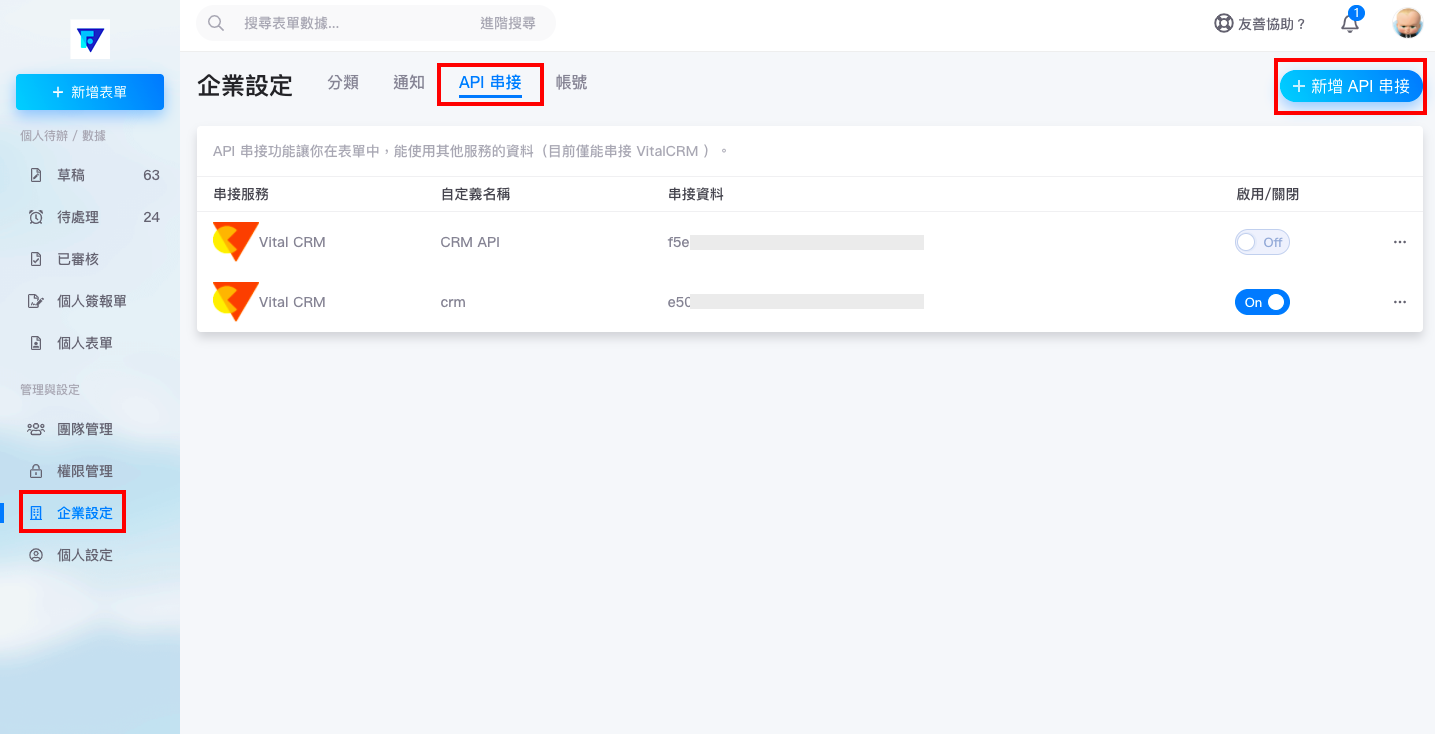This screenshot has height=734, width=1435.
Task: Click the search magnifier icon
Action: (215, 23)
